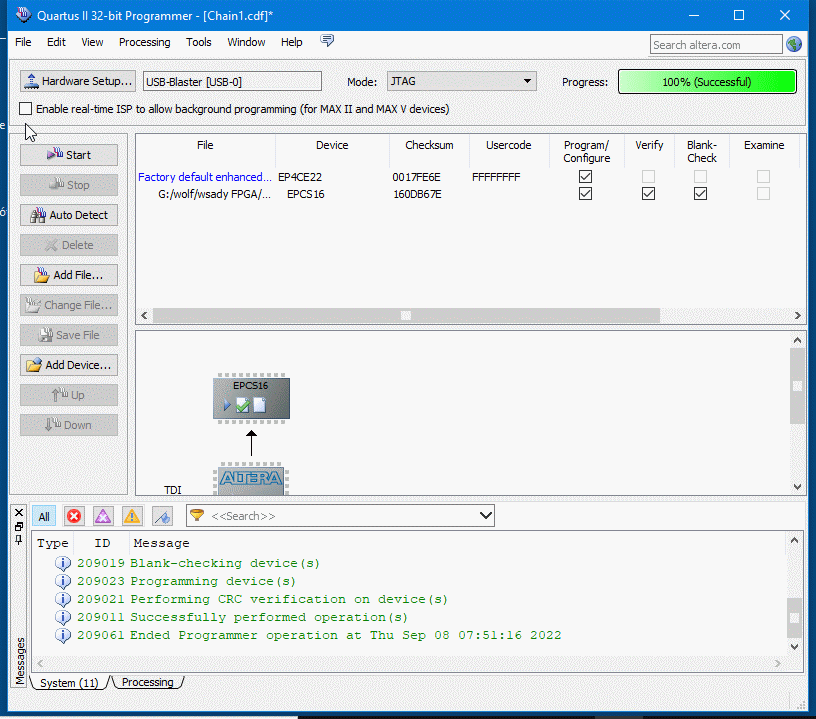Open the feedback speech bubble icon
This screenshot has height=719, width=816.
pyautogui.click(x=327, y=41)
